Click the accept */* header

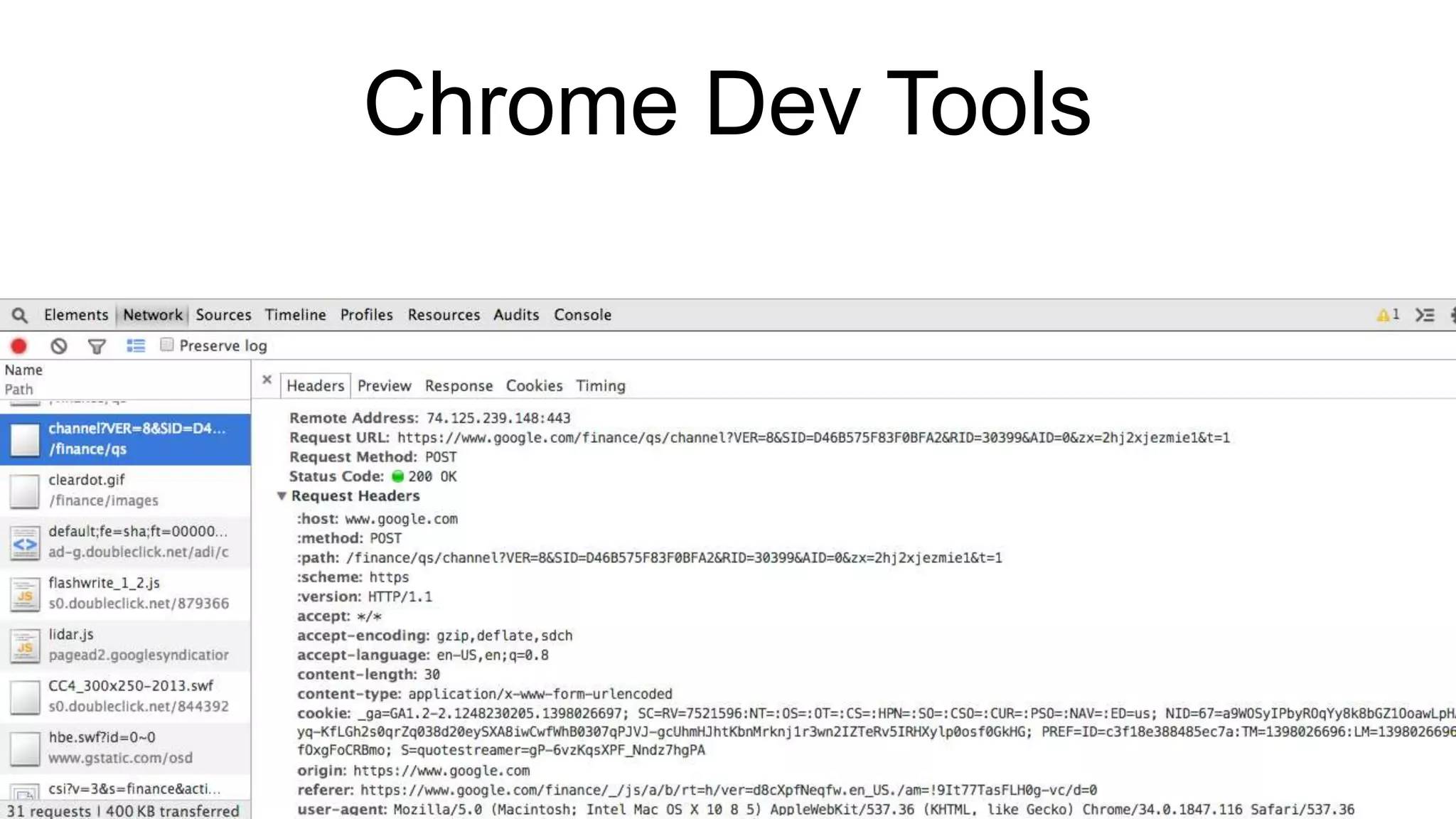(340, 616)
